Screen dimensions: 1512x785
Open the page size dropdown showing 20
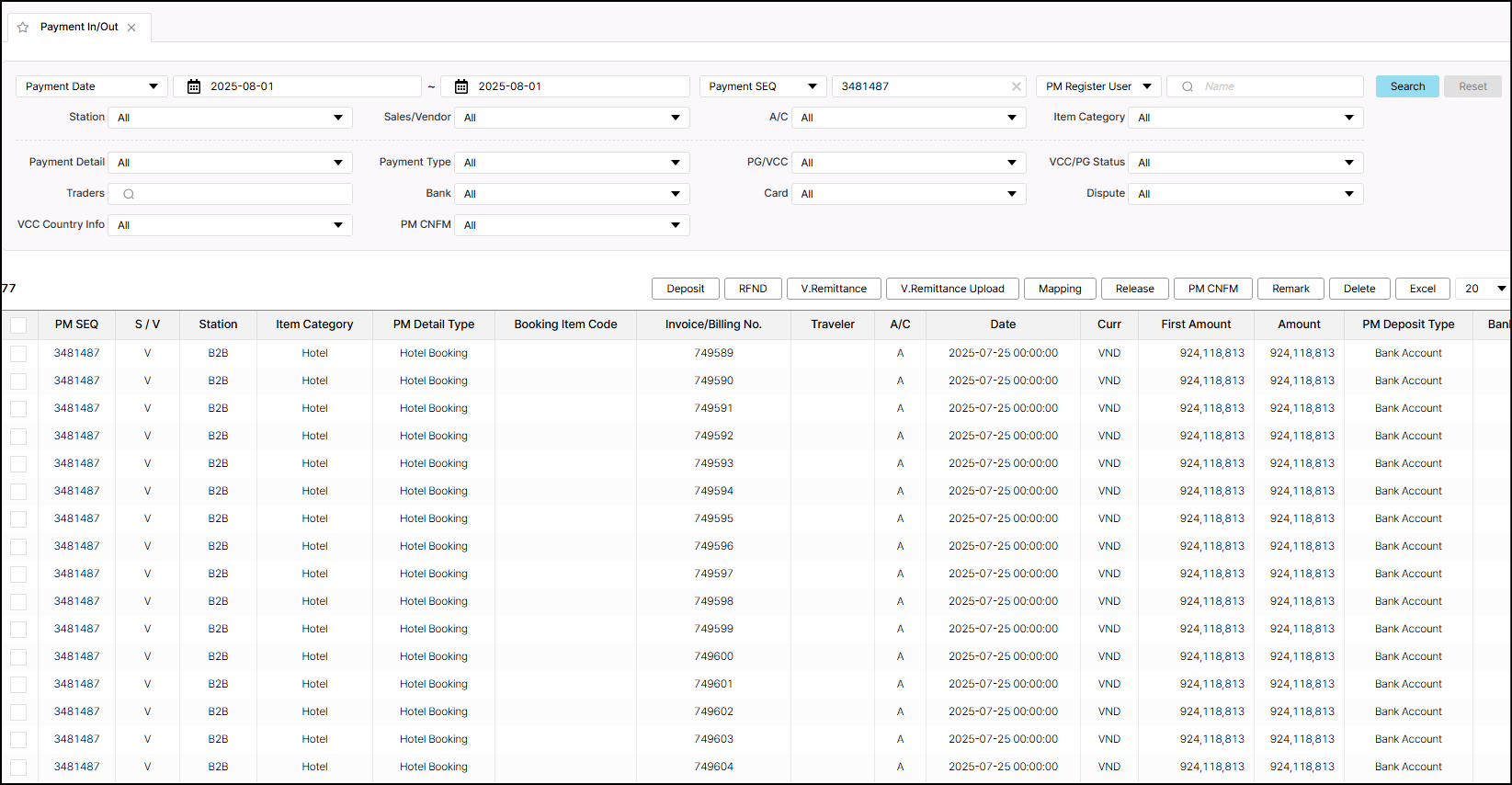1483,289
